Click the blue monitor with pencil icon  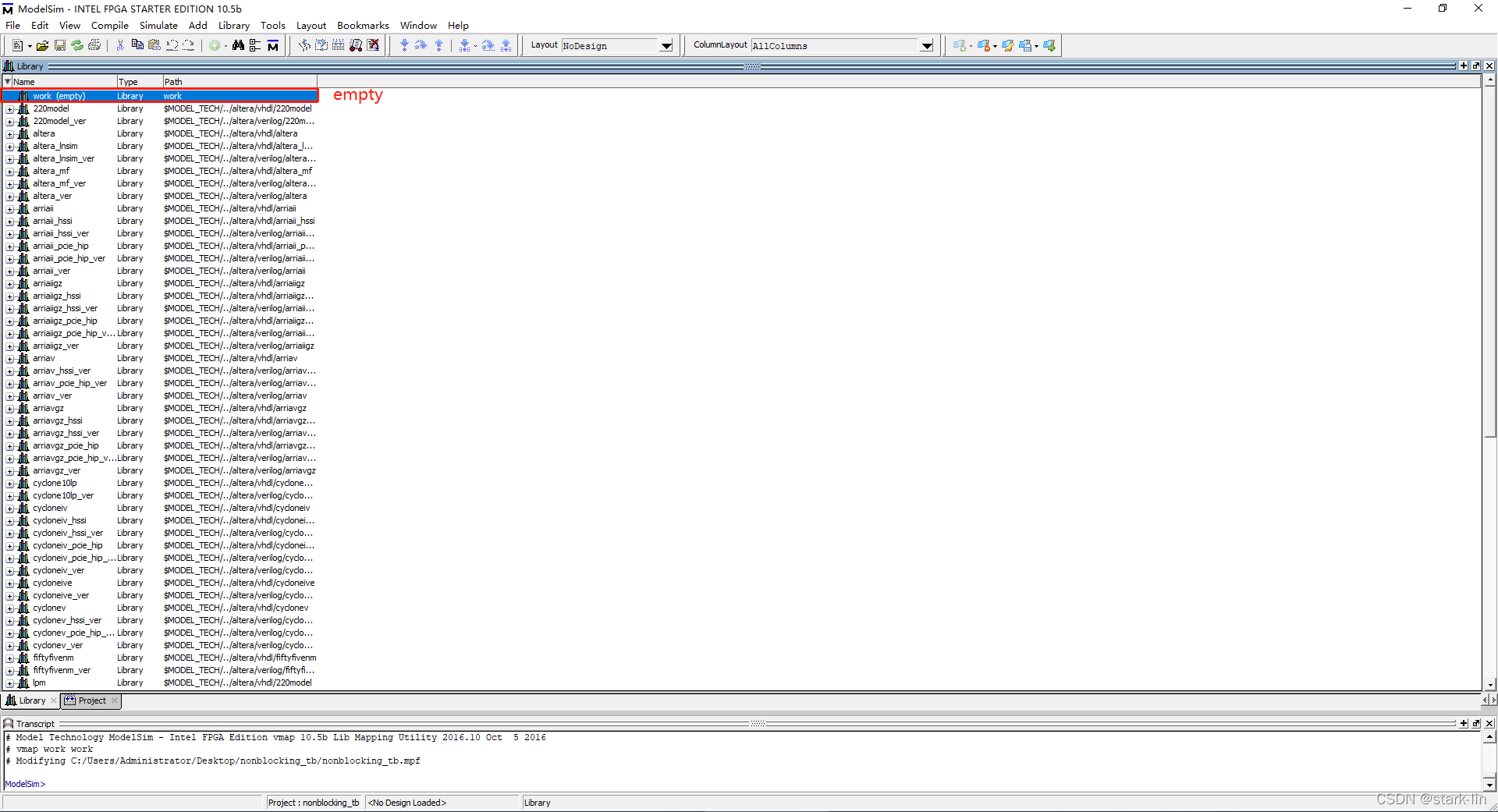click(x=1008, y=46)
